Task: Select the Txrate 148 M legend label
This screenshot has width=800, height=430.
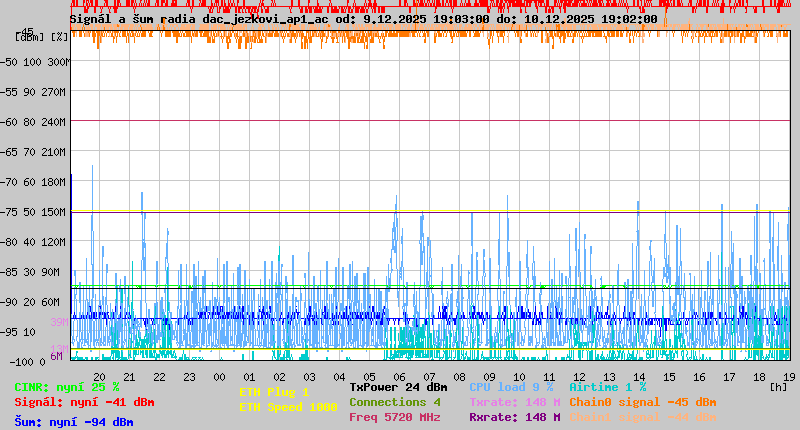Action: tap(514, 402)
